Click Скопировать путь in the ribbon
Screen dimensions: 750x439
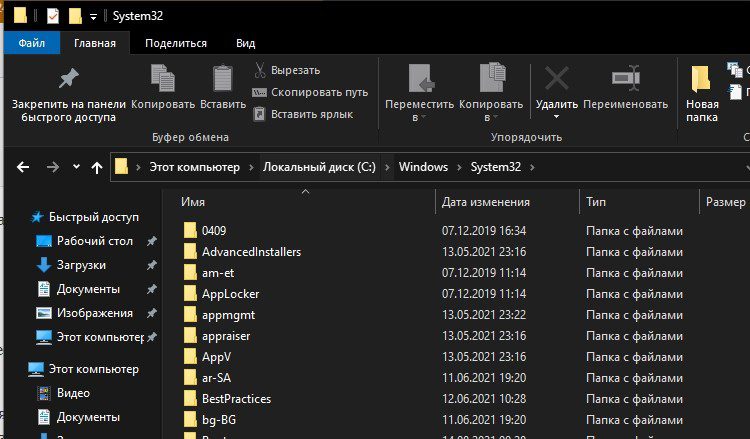click(310, 92)
